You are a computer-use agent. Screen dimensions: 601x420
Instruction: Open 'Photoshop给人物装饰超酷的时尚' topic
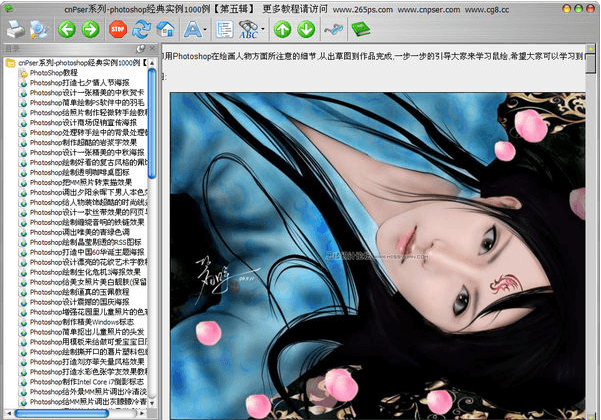pos(89,202)
